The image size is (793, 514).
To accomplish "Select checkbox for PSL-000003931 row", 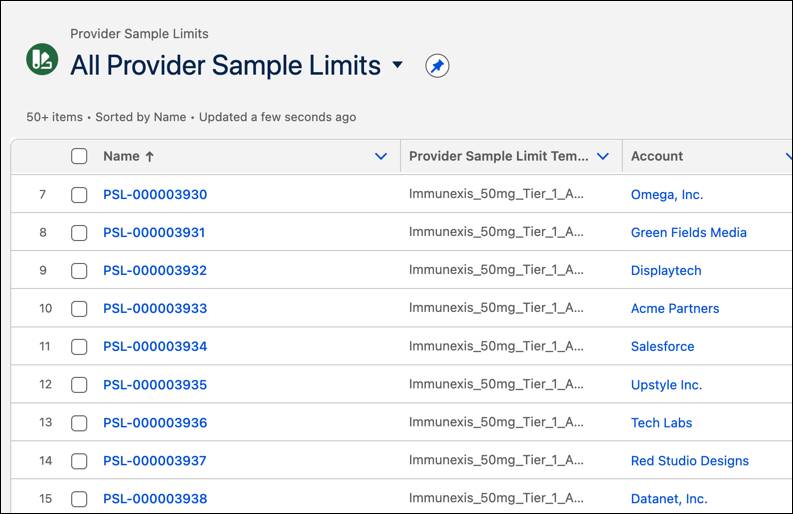I will coord(79,233).
